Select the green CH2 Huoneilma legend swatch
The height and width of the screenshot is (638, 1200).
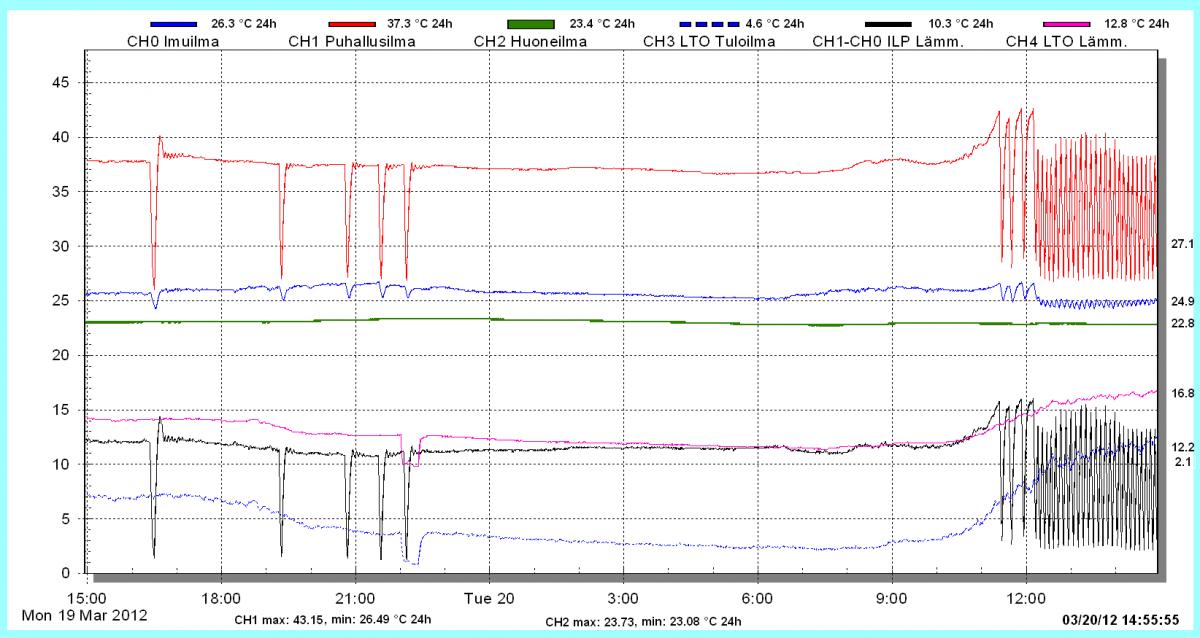click(x=530, y=23)
